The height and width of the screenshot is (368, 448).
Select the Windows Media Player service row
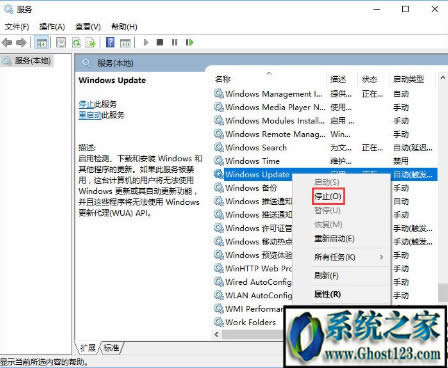325,107
